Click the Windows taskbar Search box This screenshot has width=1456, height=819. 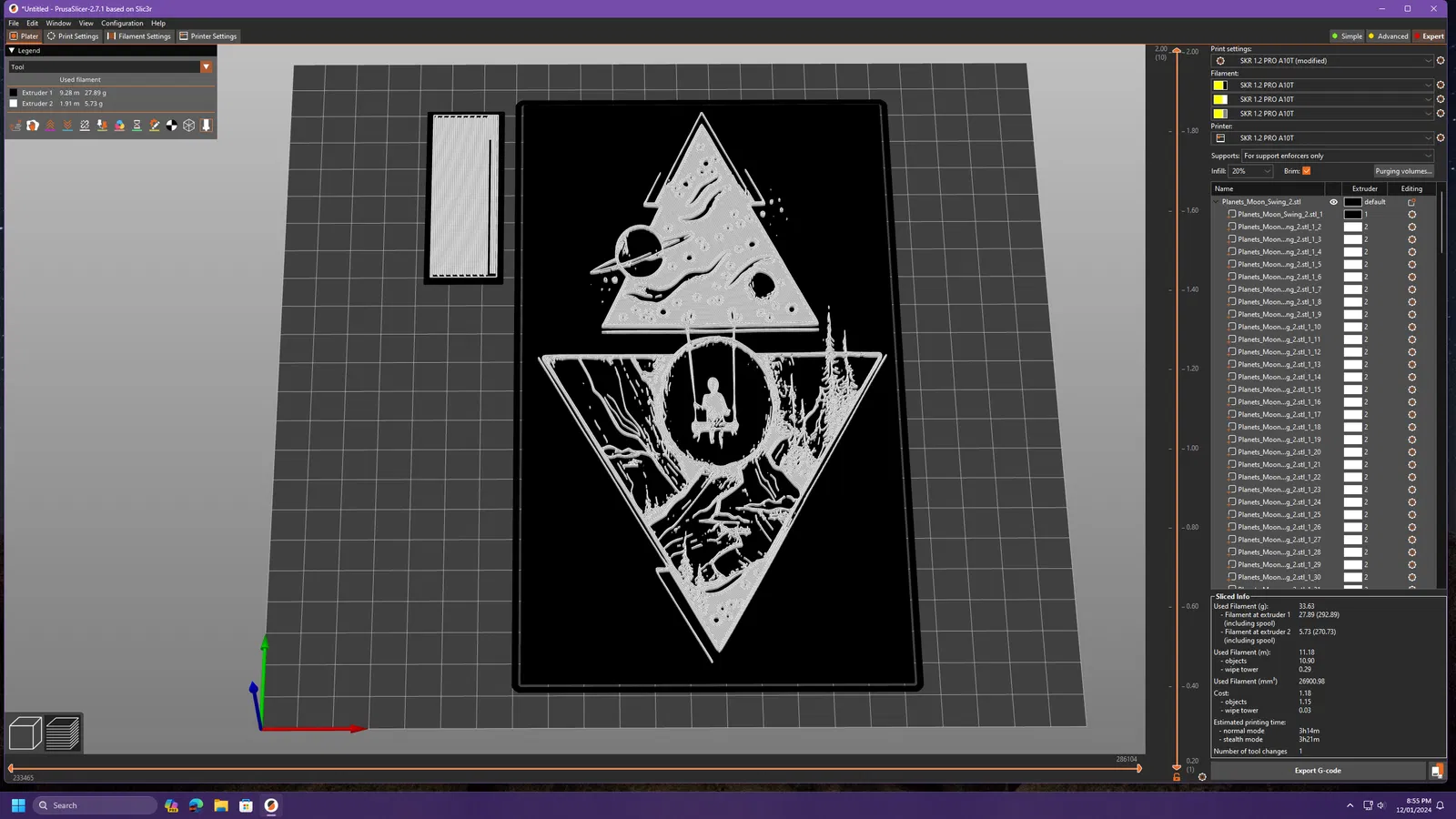[96, 805]
